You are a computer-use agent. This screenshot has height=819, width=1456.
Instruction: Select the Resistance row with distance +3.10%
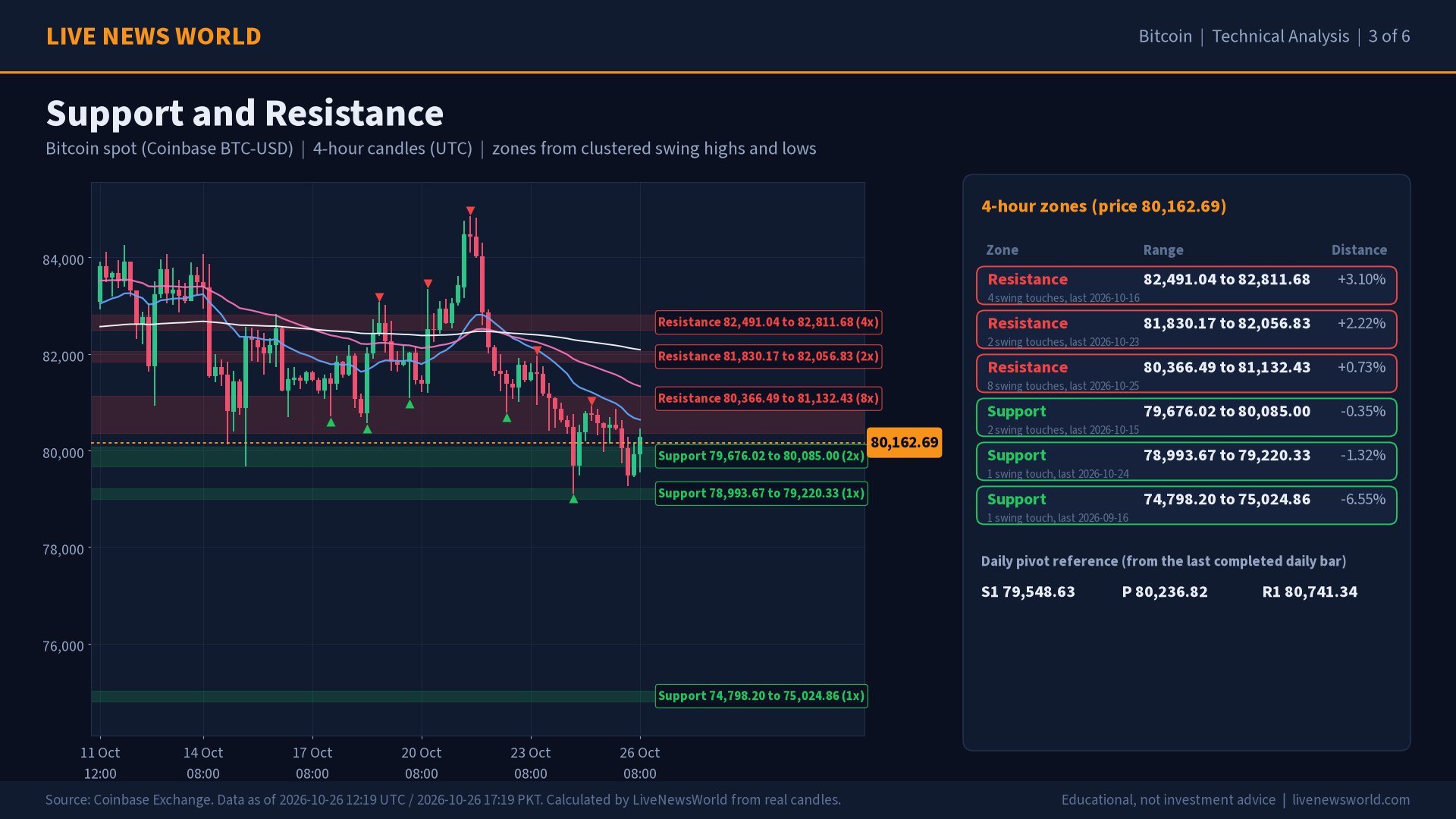tap(1187, 286)
